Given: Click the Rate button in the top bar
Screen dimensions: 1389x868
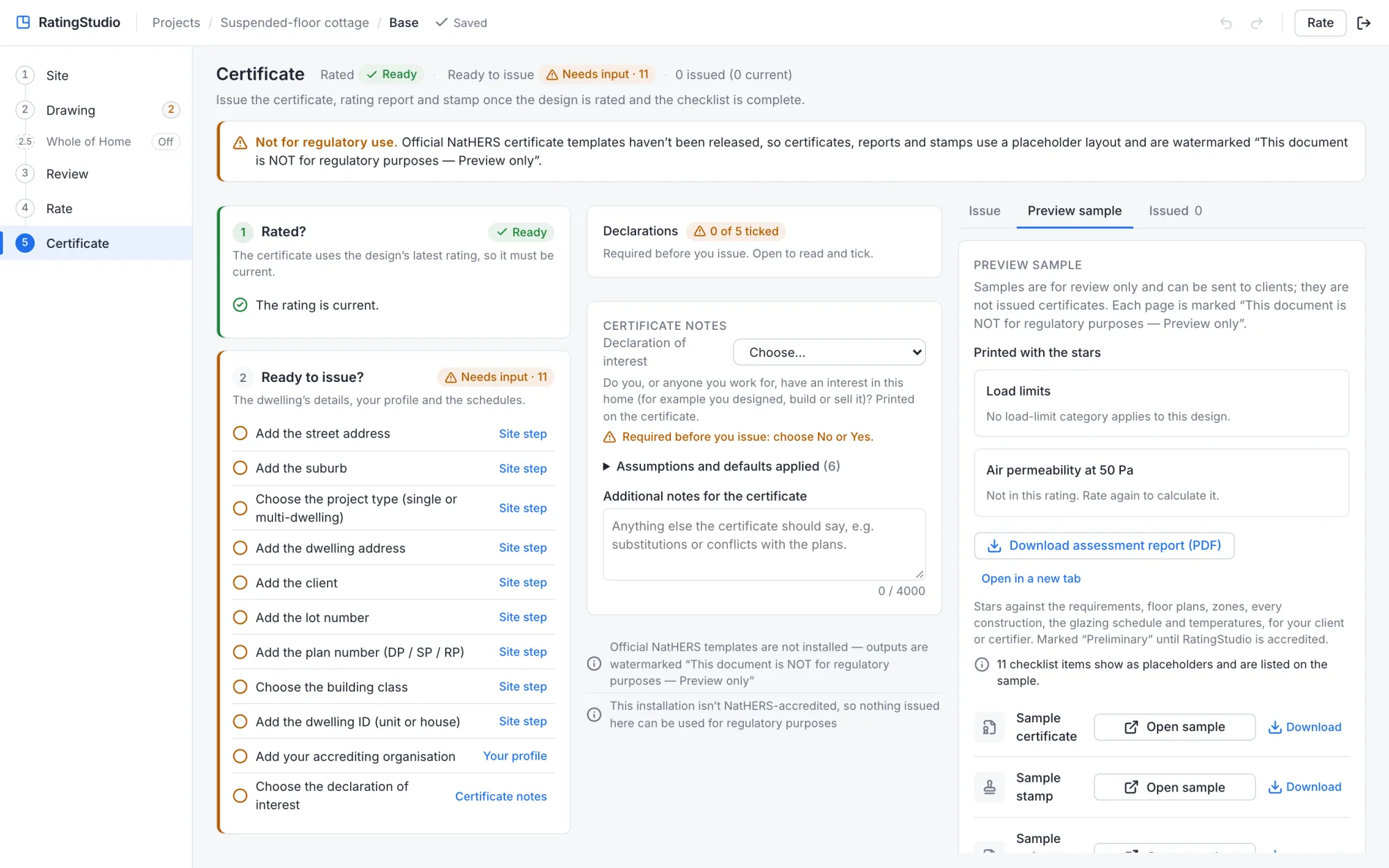Looking at the screenshot, I should 1320,23.
